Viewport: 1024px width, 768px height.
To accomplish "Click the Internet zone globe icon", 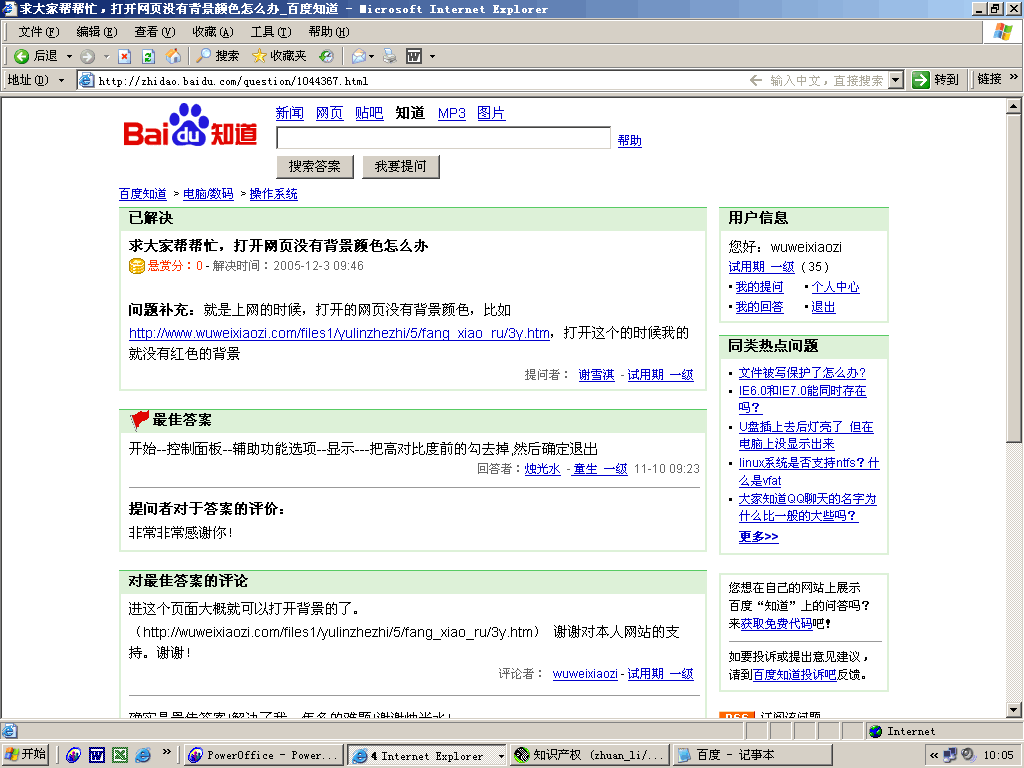I will pos(876,731).
